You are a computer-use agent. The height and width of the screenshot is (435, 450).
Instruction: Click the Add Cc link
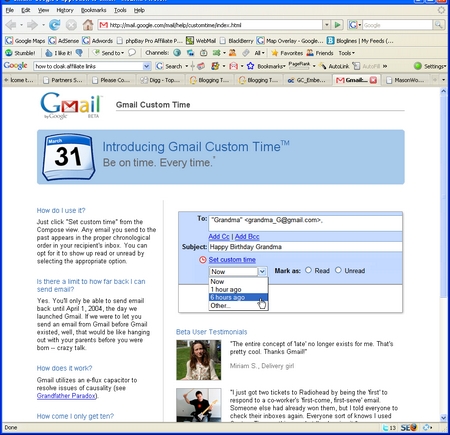[x=219, y=236]
